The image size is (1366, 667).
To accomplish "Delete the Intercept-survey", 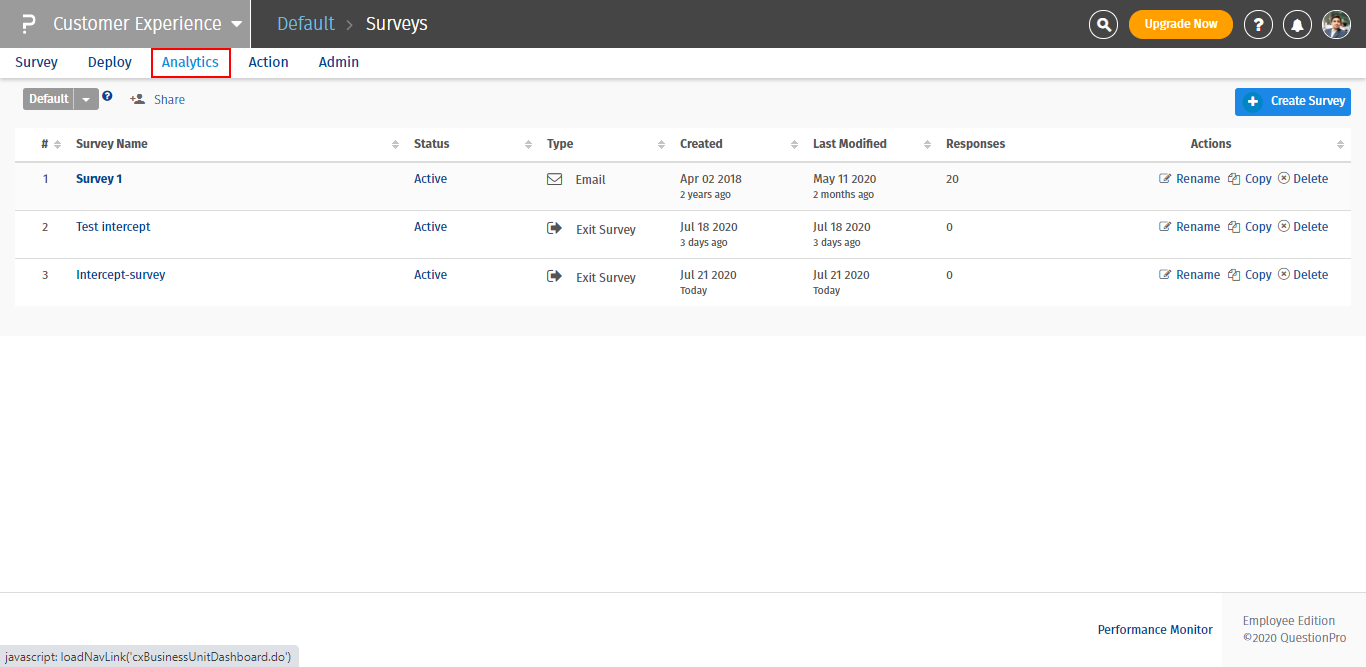I will pos(1303,274).
